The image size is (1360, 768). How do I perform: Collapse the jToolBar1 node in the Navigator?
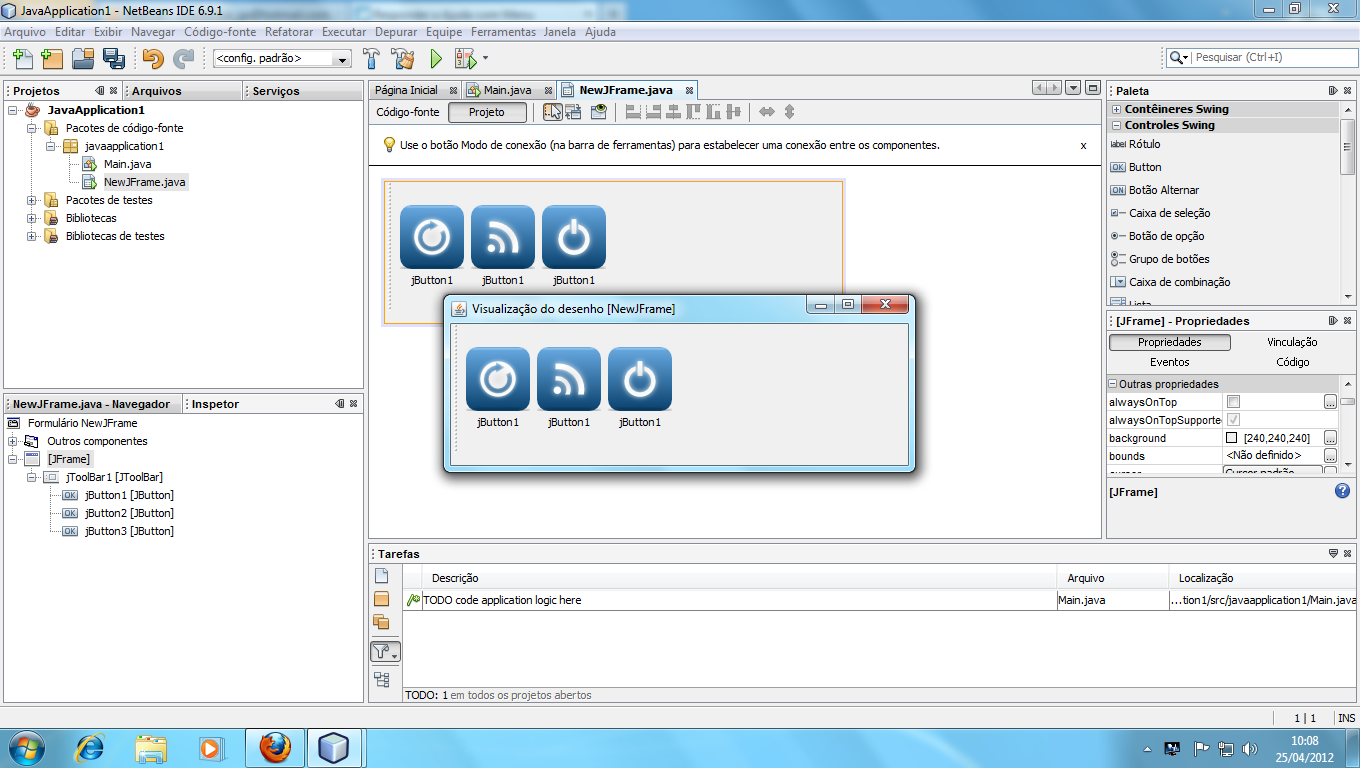pos(32,477)
